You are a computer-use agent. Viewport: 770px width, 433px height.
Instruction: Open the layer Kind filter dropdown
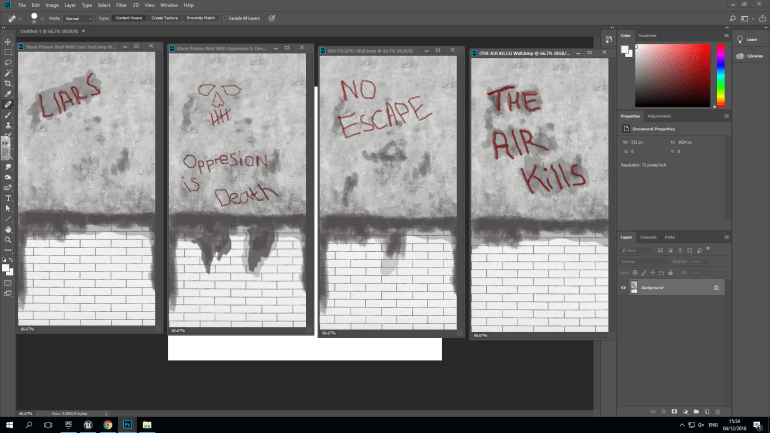(636, 250)
